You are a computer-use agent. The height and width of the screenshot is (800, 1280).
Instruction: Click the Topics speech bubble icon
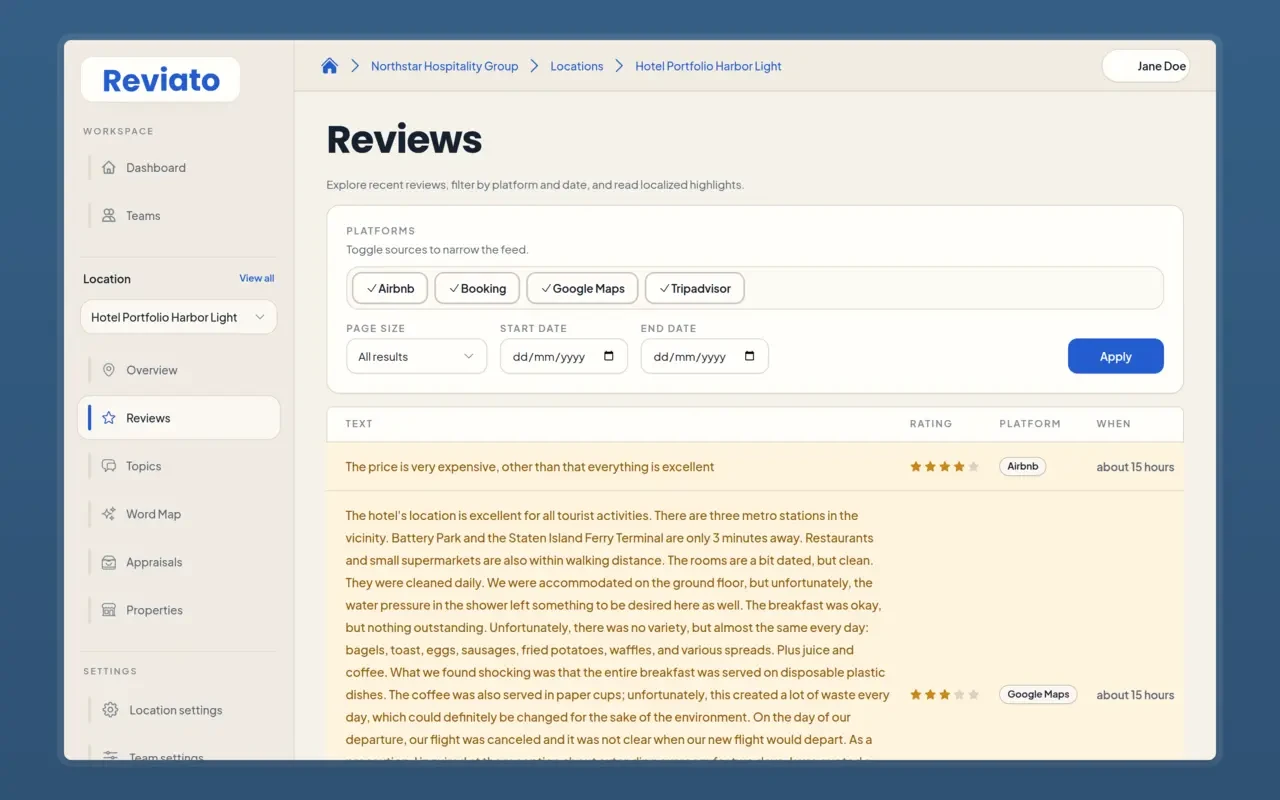pos(109,466)
